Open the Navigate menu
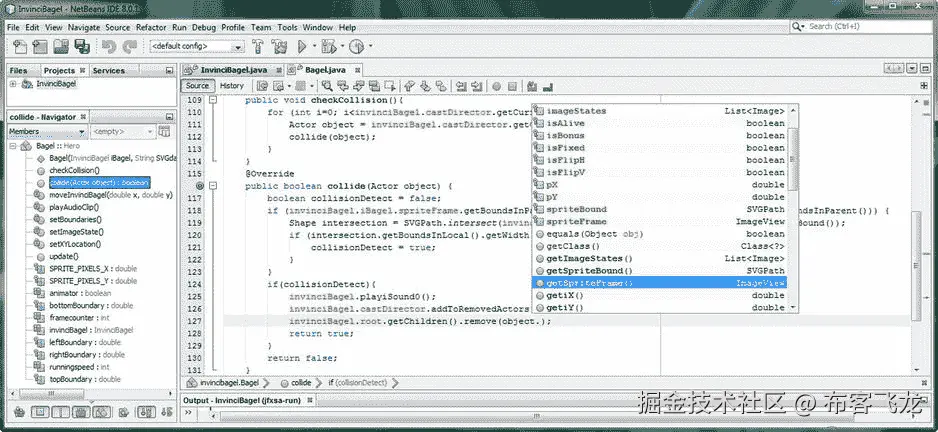Image resolution: width=938 pixels, height=432 pixels. 84,28
